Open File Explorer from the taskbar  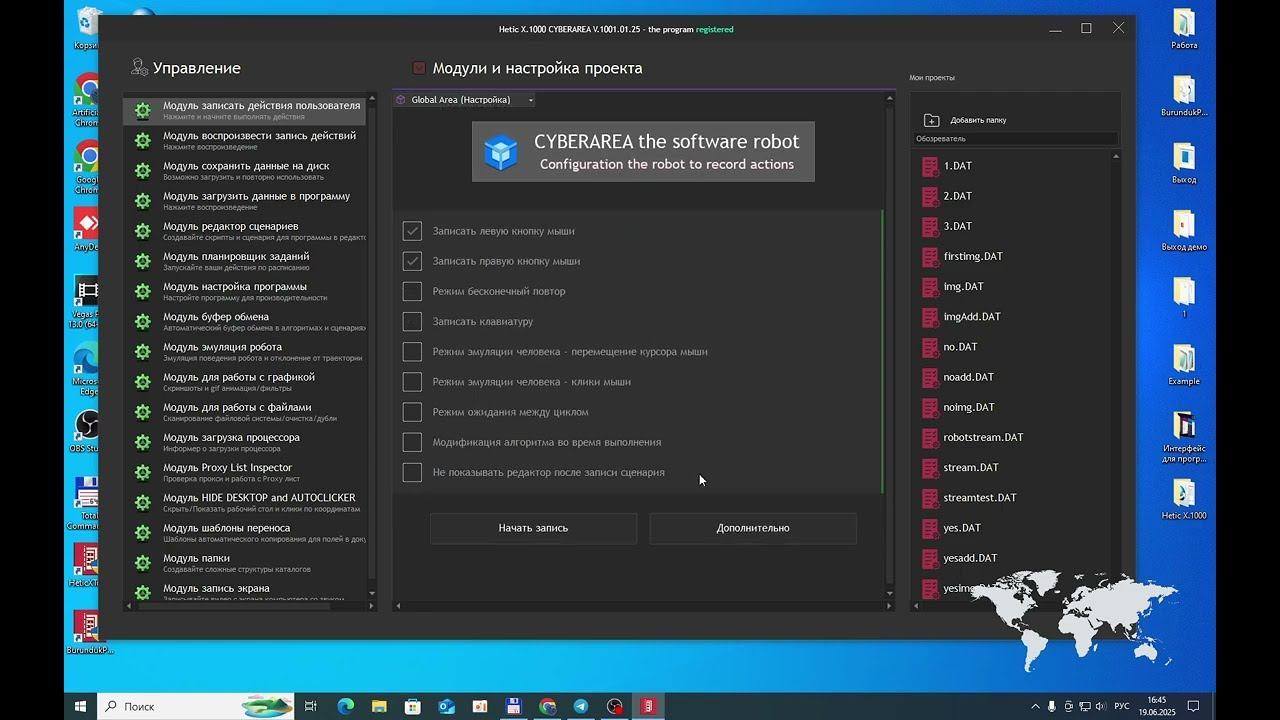[378, 706]
